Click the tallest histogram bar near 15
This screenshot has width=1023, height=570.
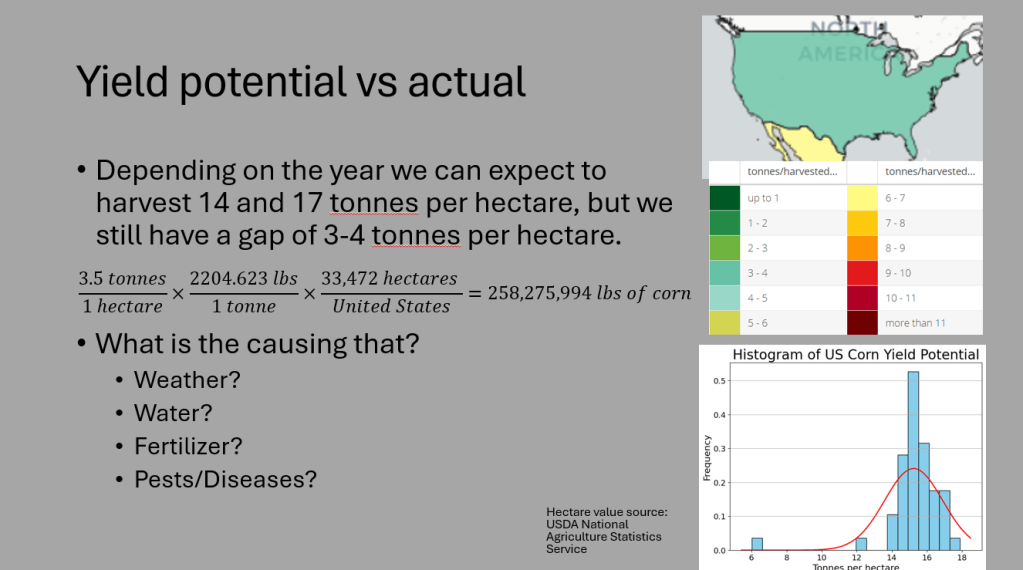[x=913, y=460]
